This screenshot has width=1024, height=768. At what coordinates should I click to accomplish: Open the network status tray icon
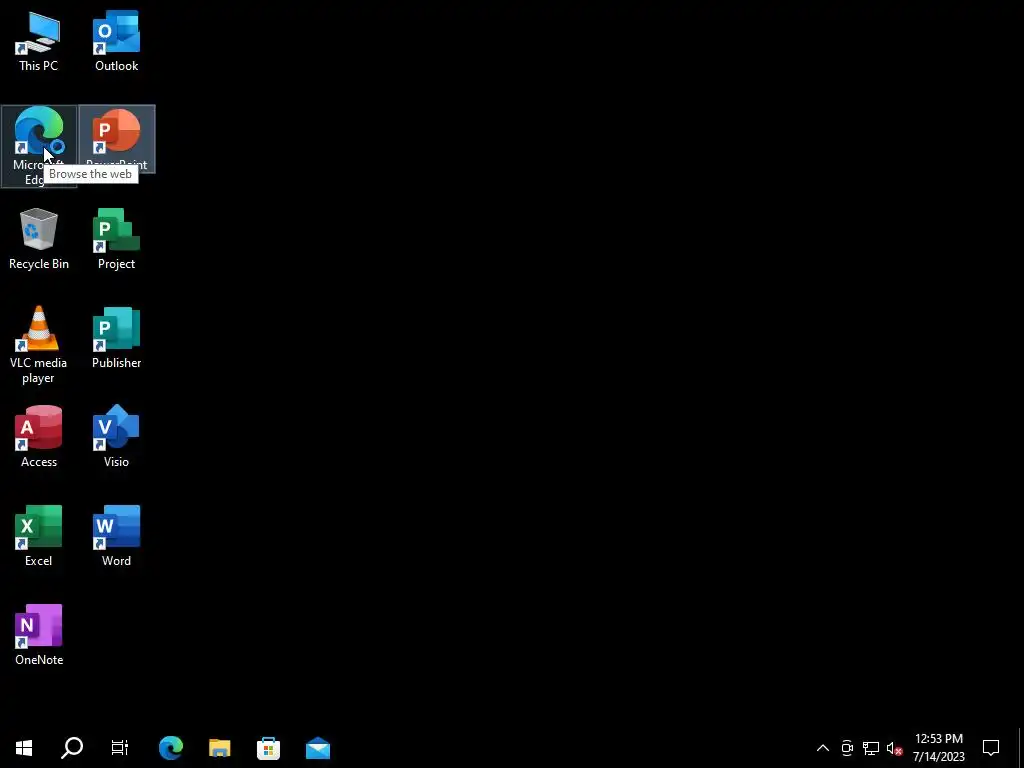pos(871,748)
